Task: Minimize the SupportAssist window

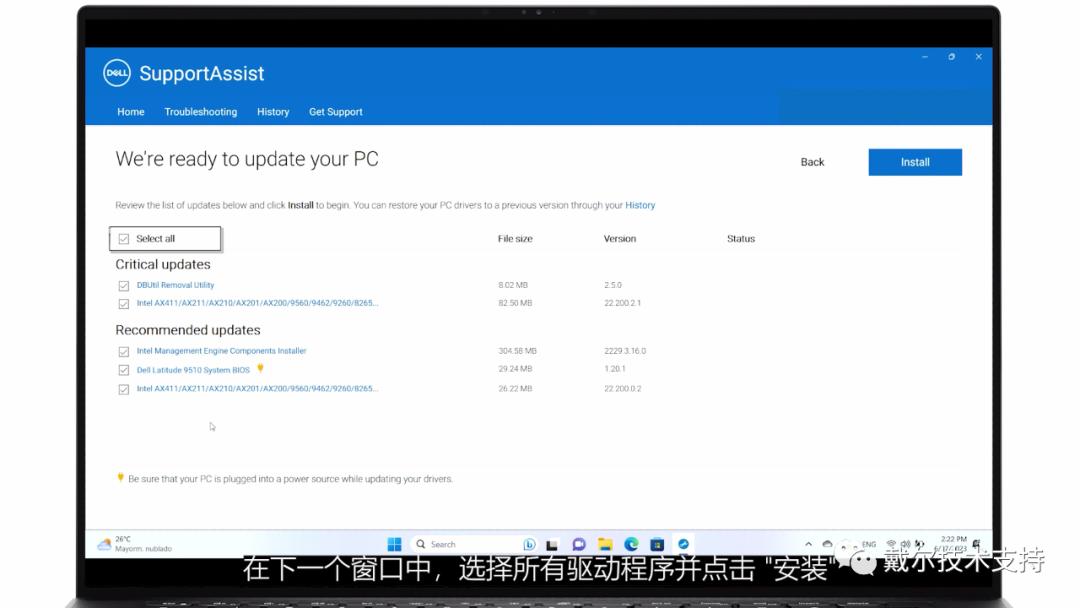Action: tap(924, 57)
